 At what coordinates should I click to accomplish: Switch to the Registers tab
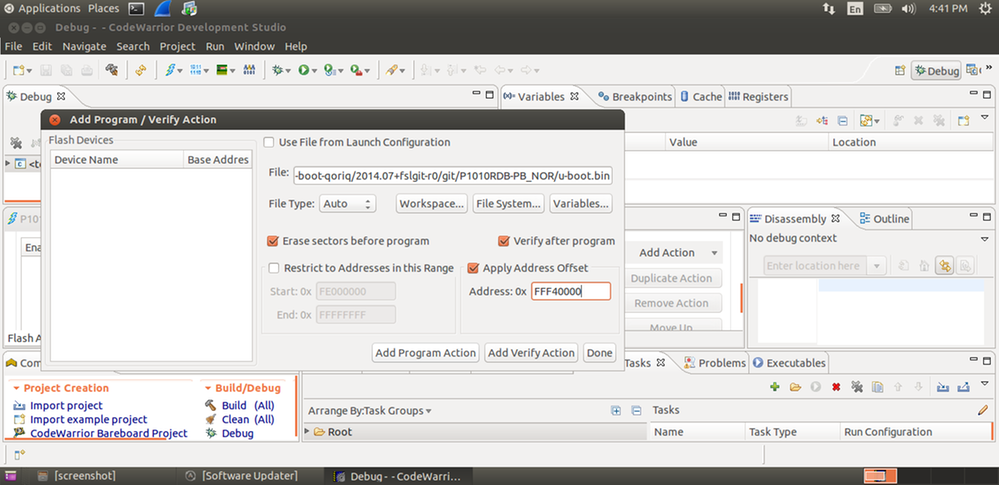tap(758, 96)
